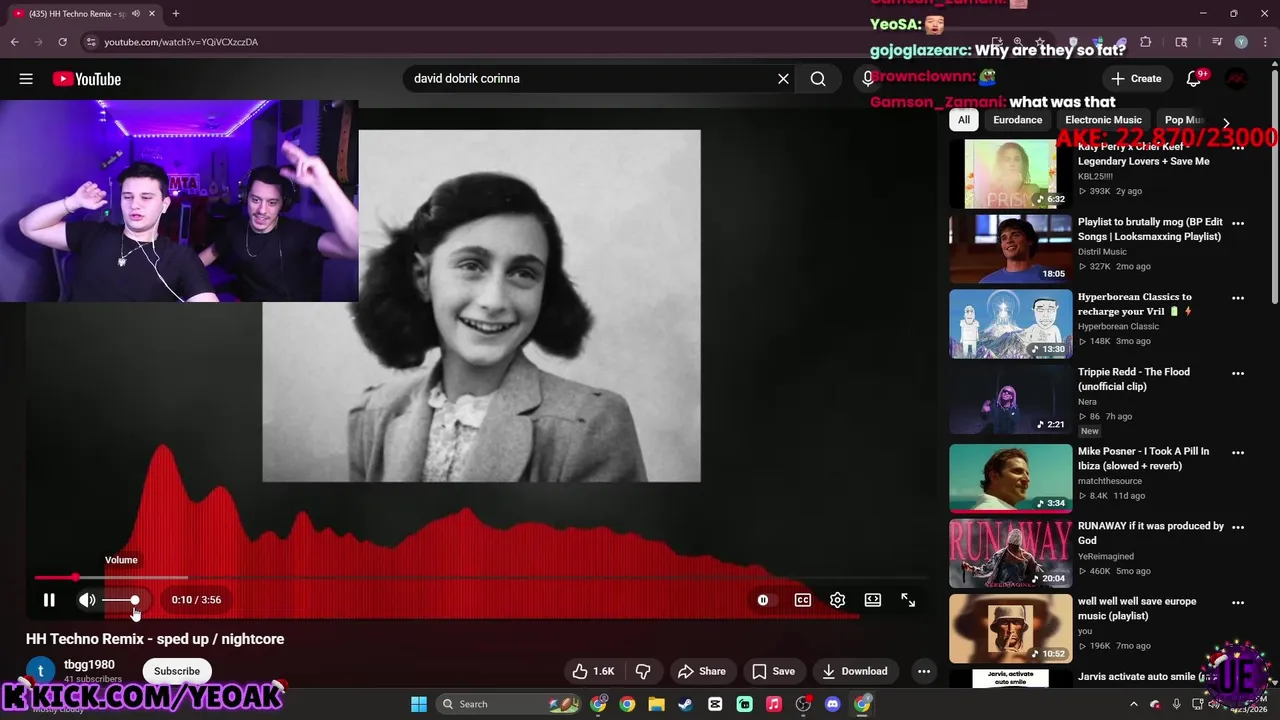Open Discord from the taskbar
This screenshot has width=1280, height=720.
pyautogui.click(x=833, y=704)
